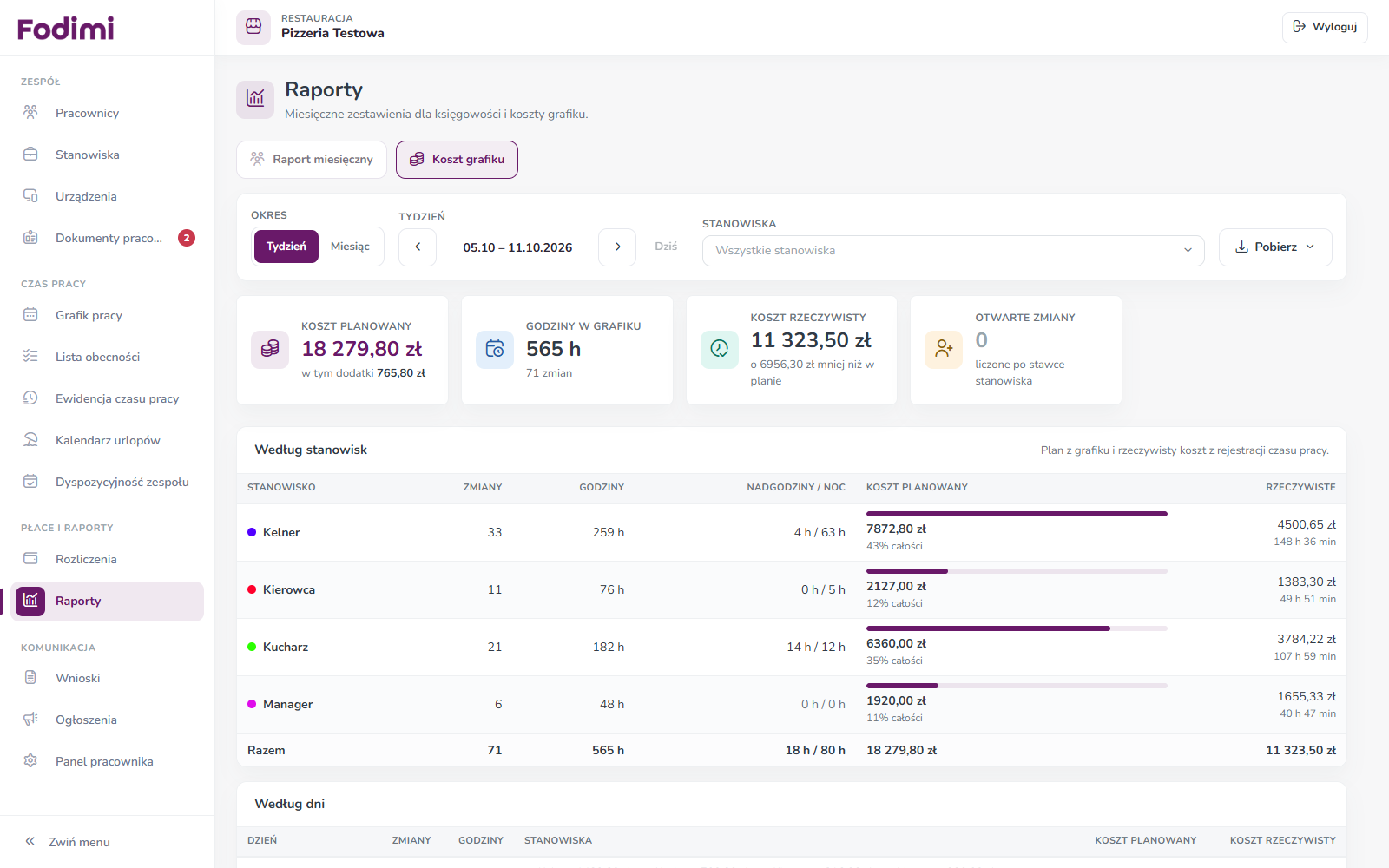The image size is (1389, 868).
Task: Switch to Raport miesięczny tab
Action: pos(312,160)
